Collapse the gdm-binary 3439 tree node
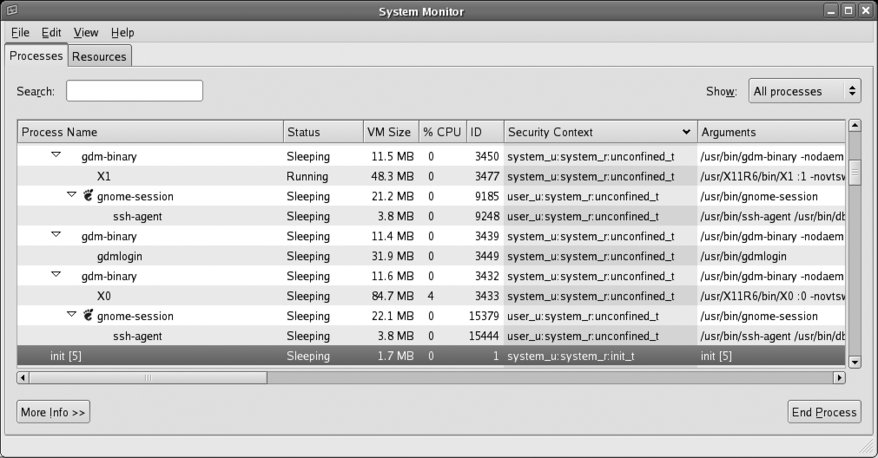This screenshot has height=458, width=878. click(x=56, y=235)
